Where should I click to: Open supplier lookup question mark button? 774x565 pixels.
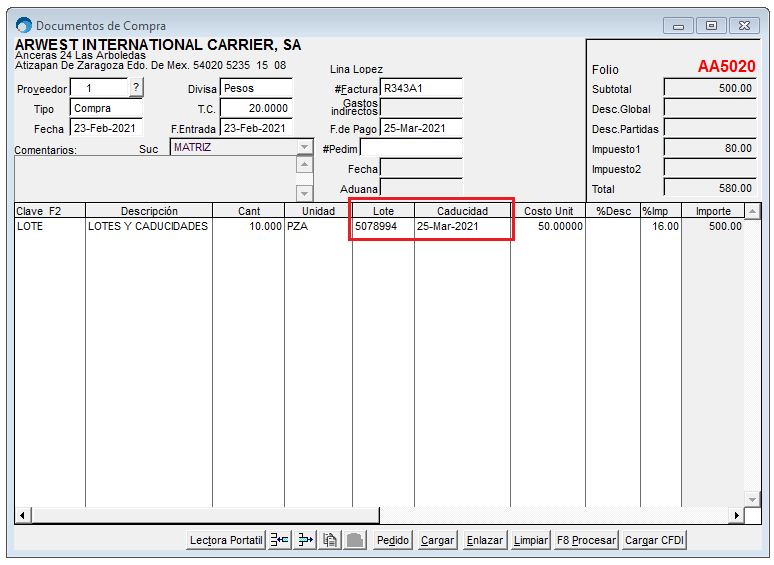(x=136, y=88)
